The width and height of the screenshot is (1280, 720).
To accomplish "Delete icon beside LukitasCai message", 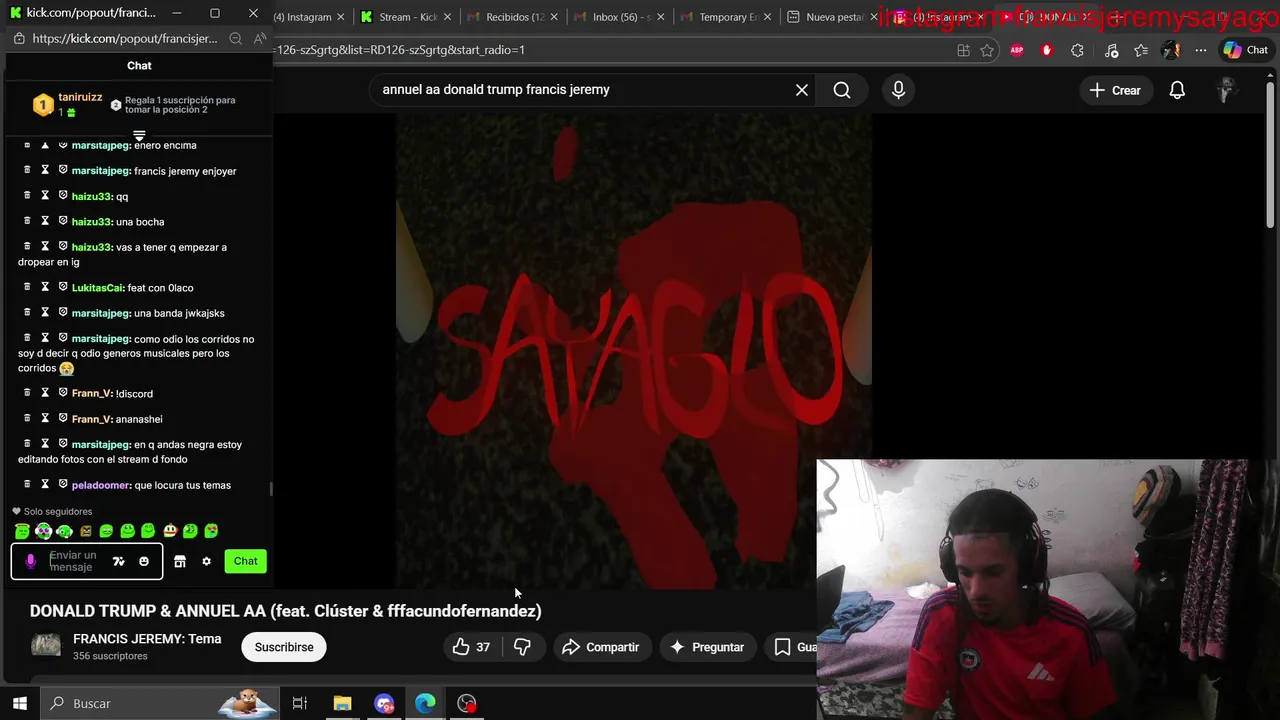I will point(27,287).
